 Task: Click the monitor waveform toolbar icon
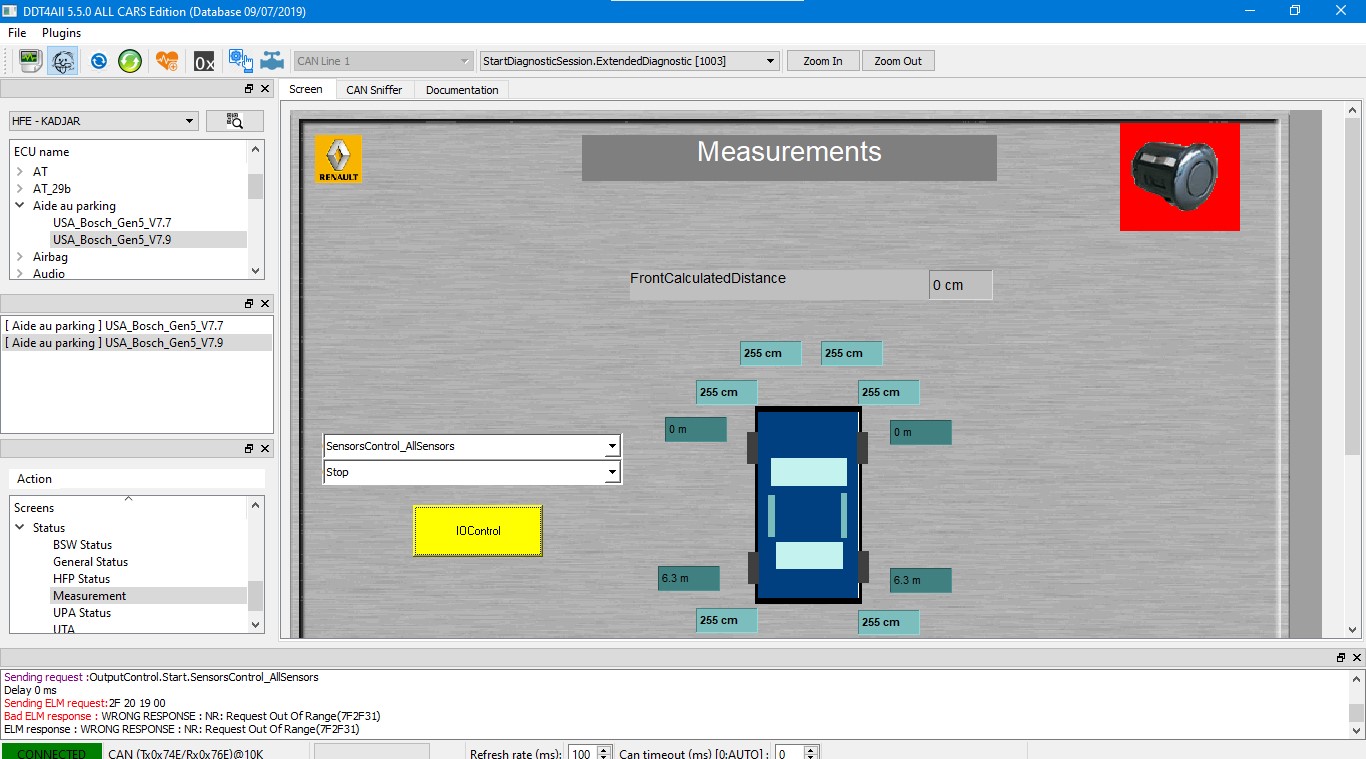tap(30, 61)
